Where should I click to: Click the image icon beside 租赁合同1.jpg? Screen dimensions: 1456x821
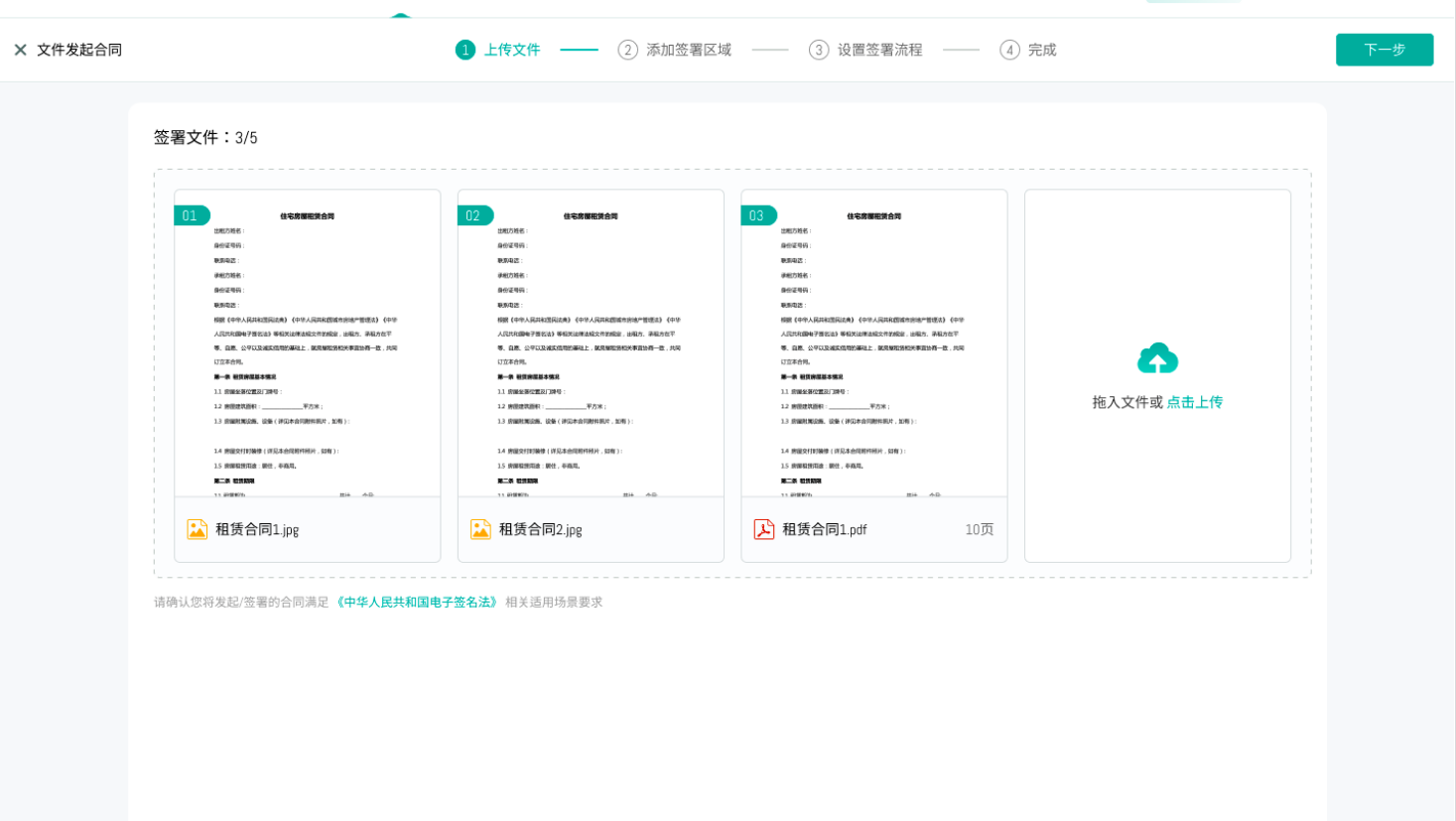[x=198, y=529]
